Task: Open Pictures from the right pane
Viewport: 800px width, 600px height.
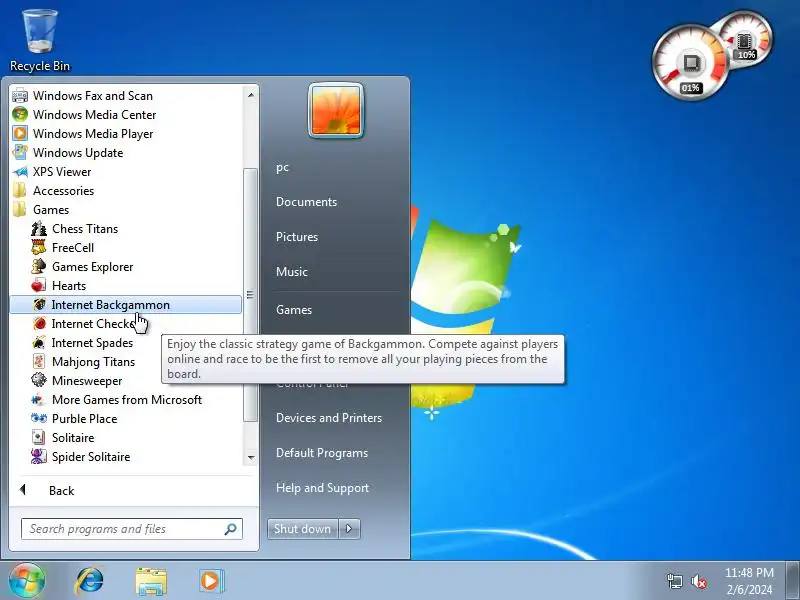Action: tap(297, 237)
